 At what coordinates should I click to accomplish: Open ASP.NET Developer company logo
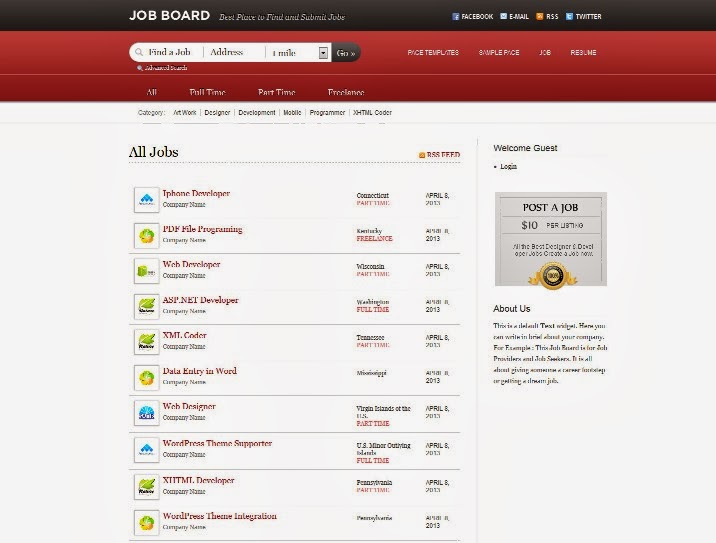pos(147,306)
